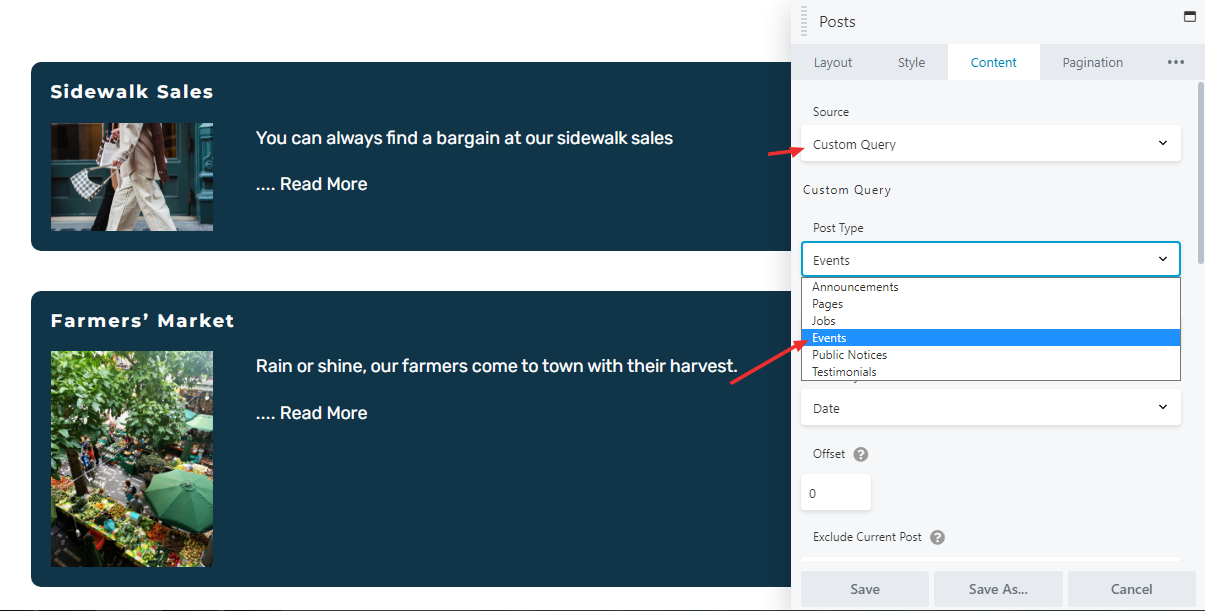1205x611 pixels.
Task: Open the Date order dropdown
Action: [991, 408]
